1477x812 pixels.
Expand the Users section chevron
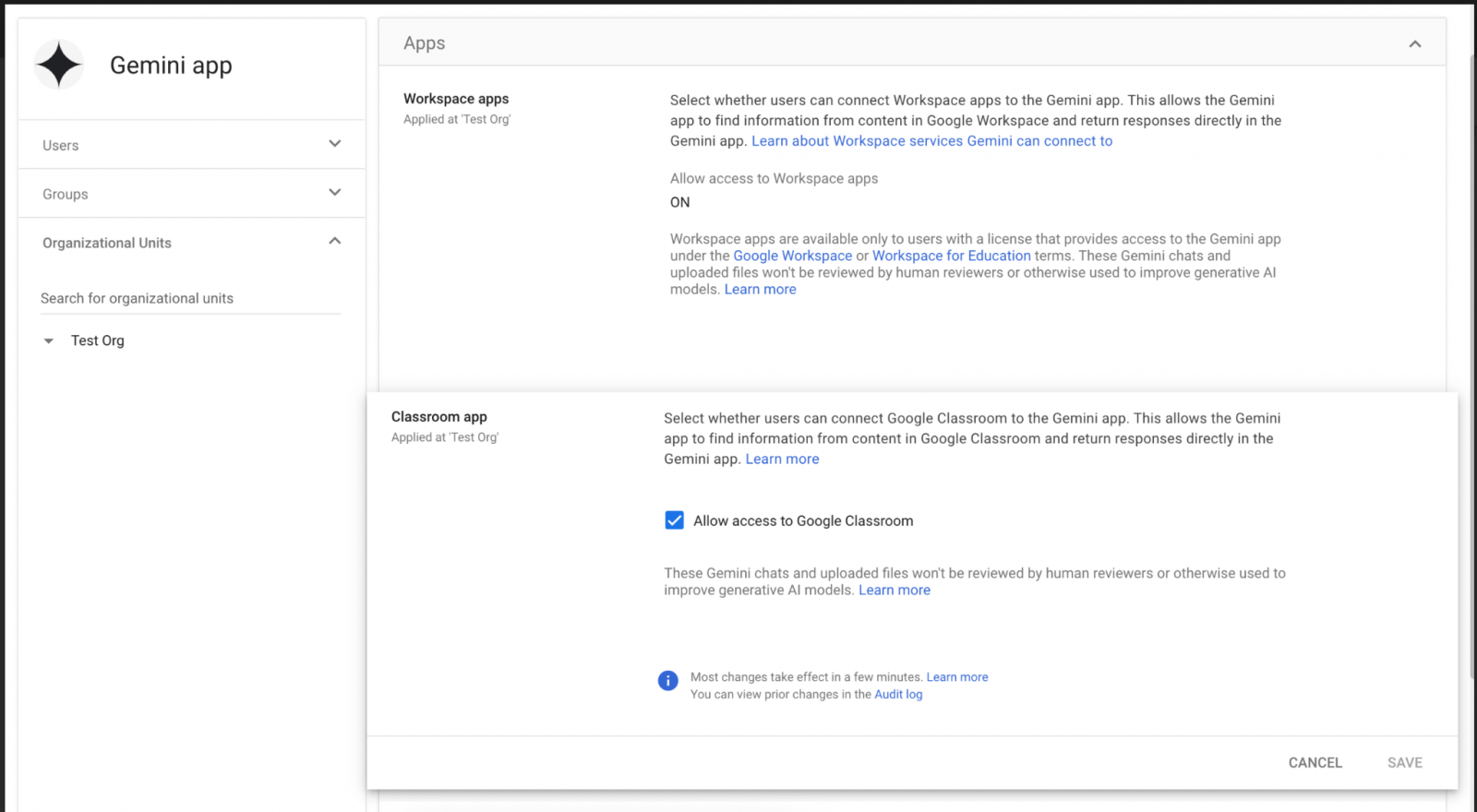pos(335,144)
